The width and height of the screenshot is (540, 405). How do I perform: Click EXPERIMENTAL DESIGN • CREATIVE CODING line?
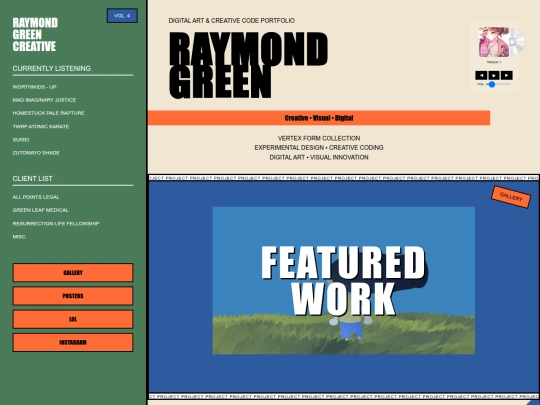[x=319, y=148]
